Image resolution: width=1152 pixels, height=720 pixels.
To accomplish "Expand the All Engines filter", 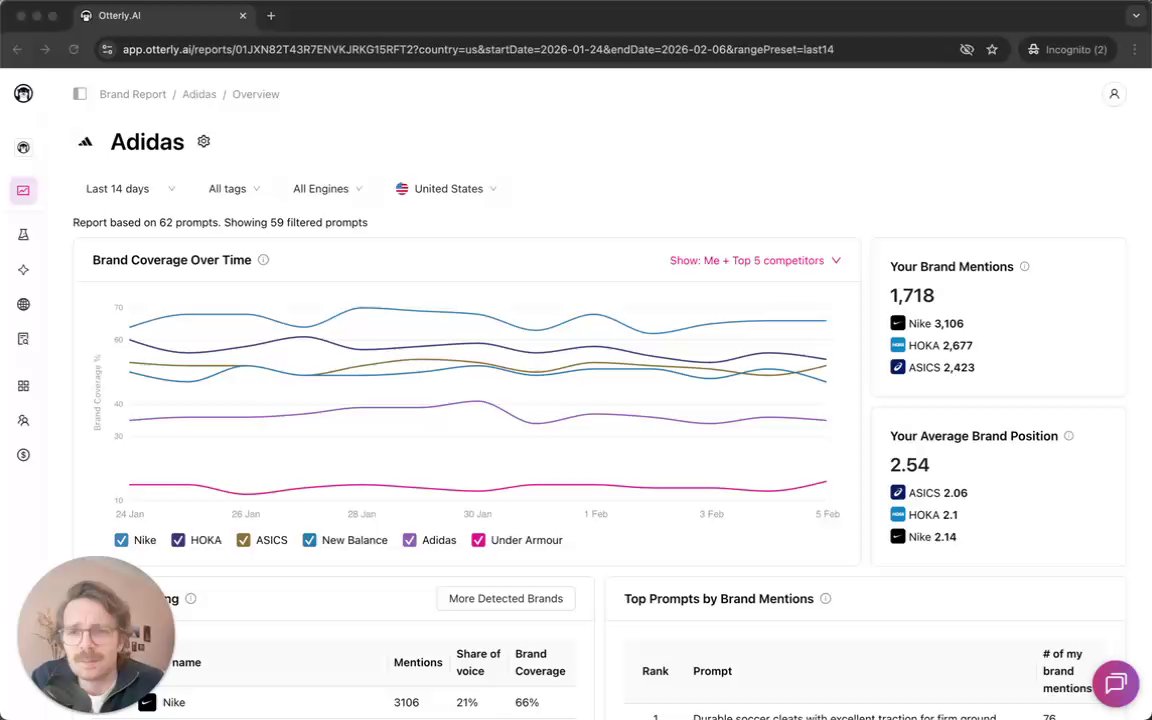I will [327, 189].
